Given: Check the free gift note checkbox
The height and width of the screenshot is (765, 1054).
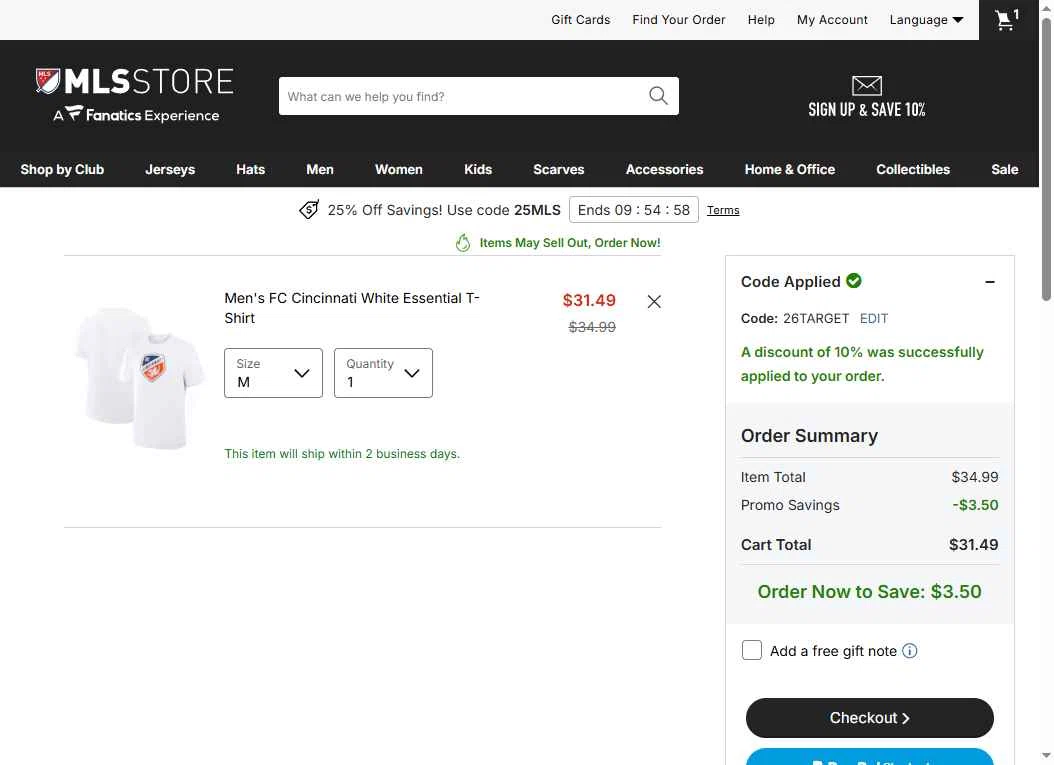Looking at the screenshot, I should 752,650.
